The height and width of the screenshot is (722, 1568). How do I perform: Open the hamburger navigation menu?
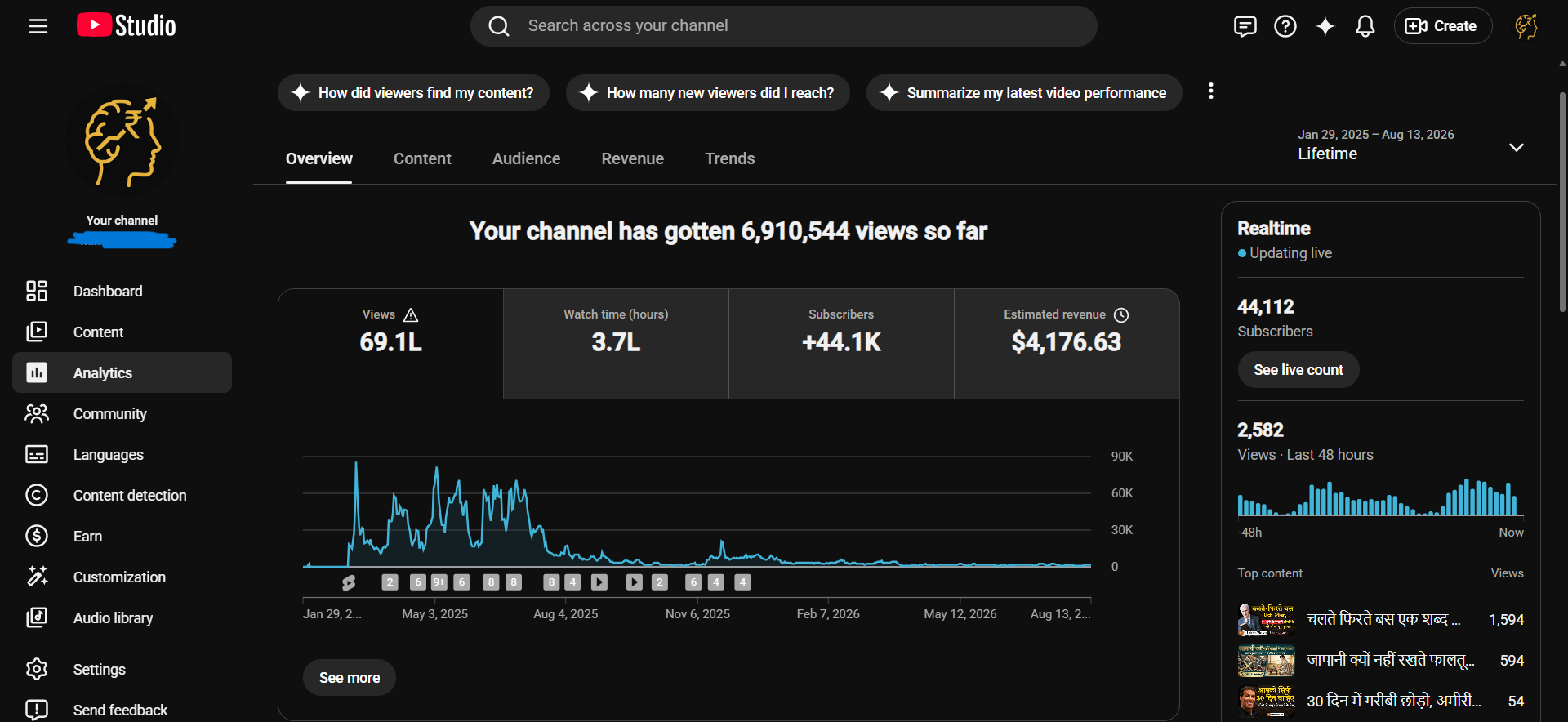click(38, 26)
